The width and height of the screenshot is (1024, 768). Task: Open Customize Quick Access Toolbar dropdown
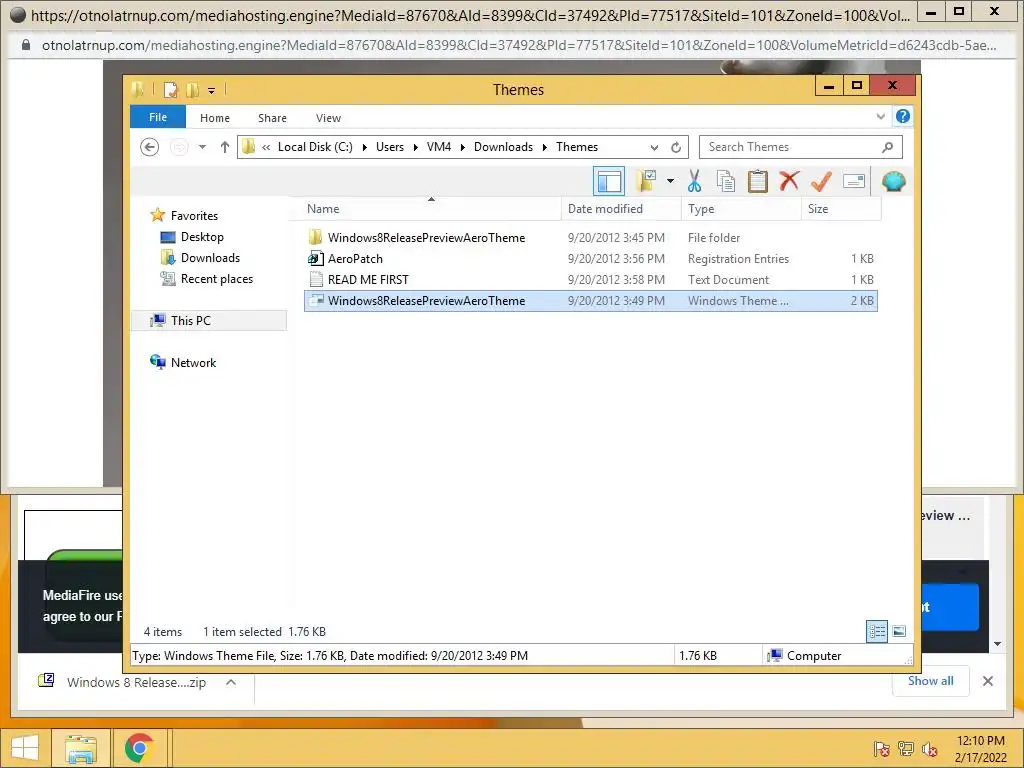(x=211, y=90)
